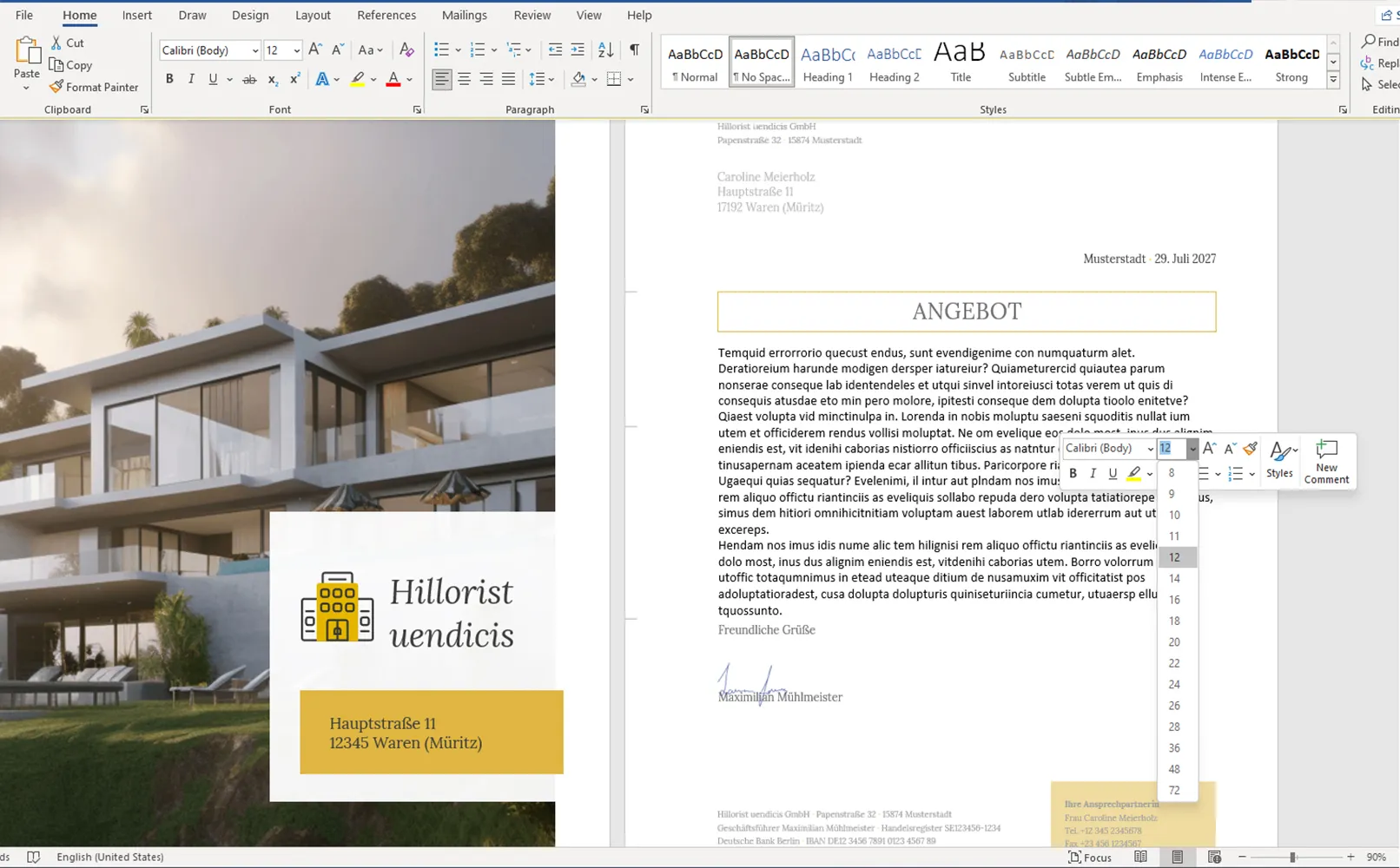Viewport: 1400px width, 868px height.
Task: Apply Title style
Action: (960, 62)
